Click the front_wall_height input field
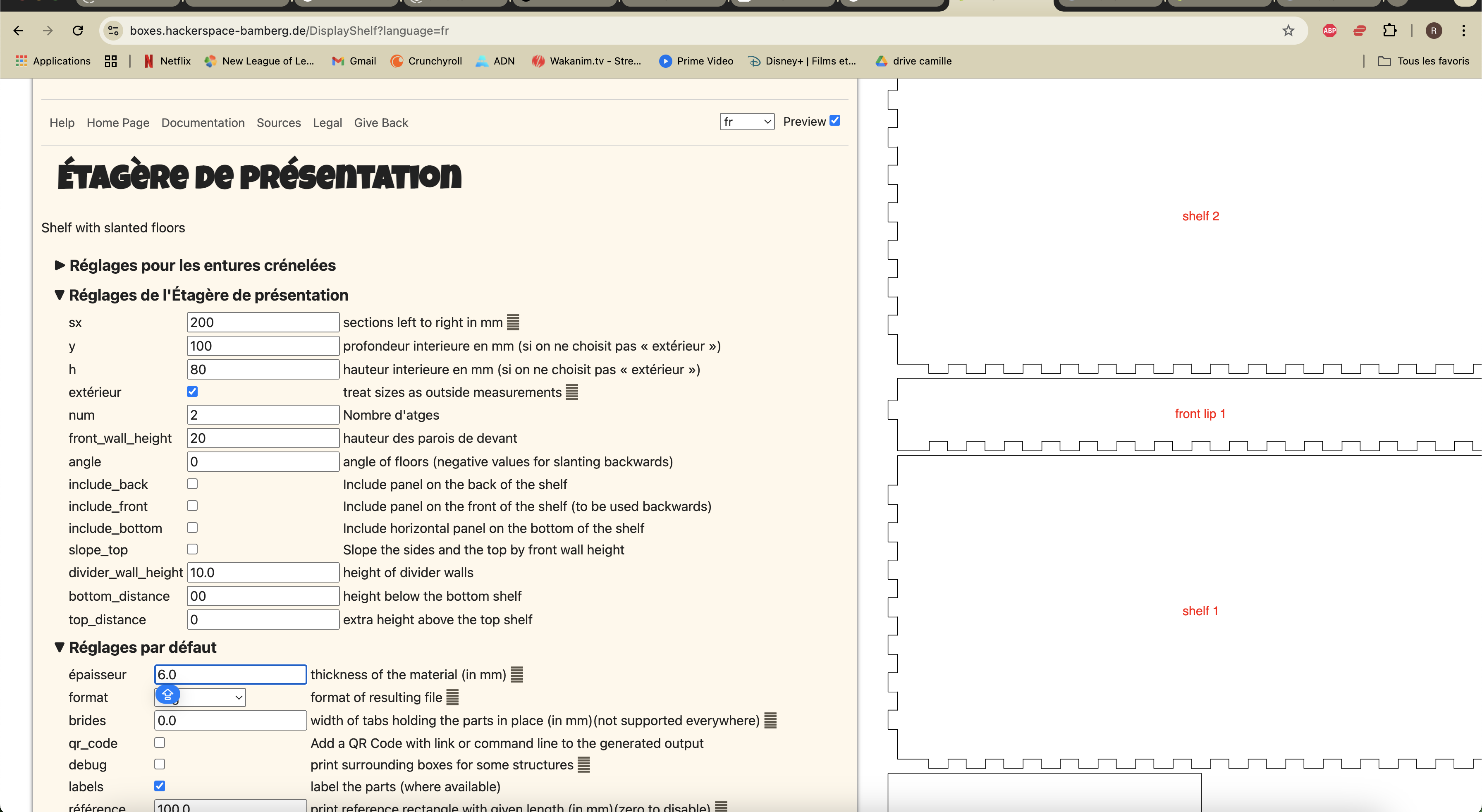The image size is (1482, 812). coord(263,438)
